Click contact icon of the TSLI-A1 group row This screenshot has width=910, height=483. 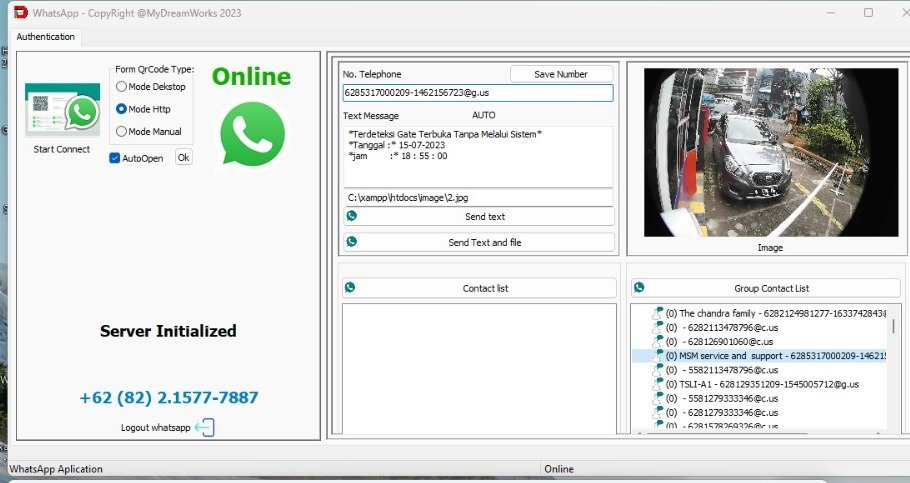coord(658,384)
